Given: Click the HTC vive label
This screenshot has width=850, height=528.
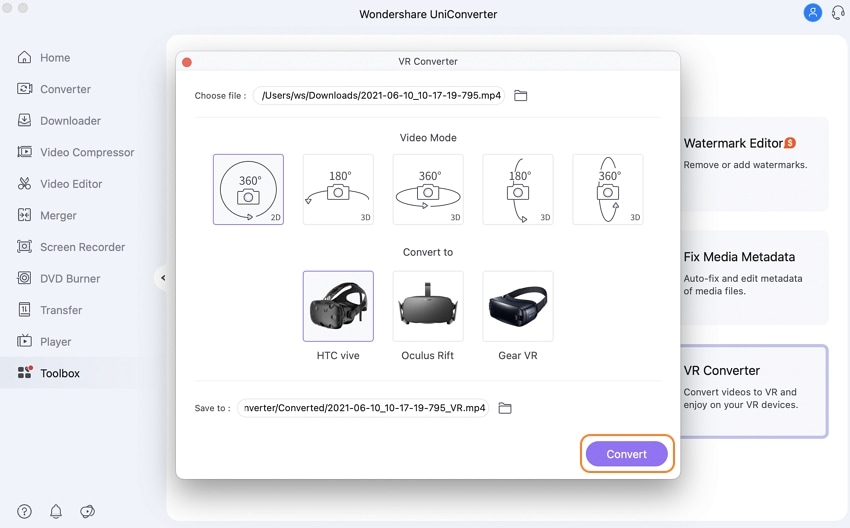Looking at the screenshot, I should point(338,356).
